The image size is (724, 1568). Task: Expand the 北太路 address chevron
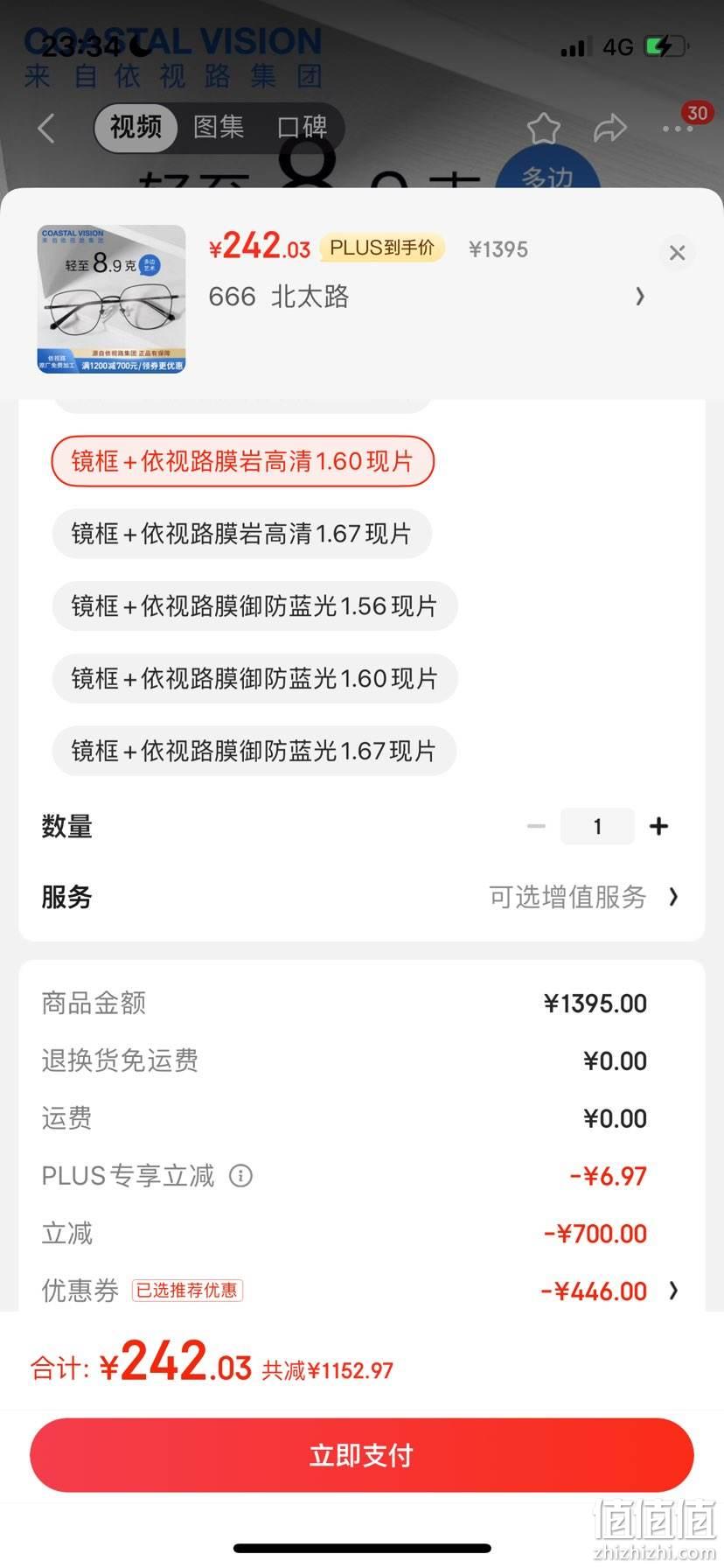[640, 297]
